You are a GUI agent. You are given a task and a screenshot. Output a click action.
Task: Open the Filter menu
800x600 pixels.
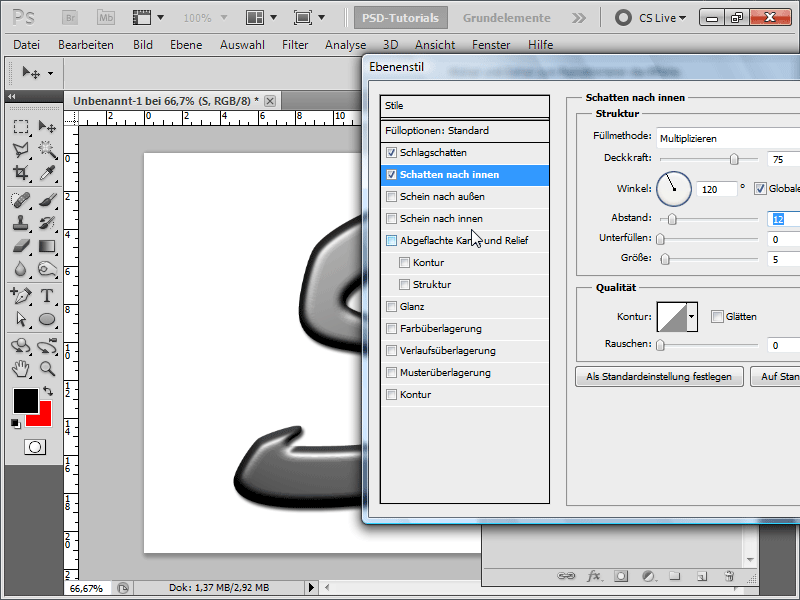295,45
